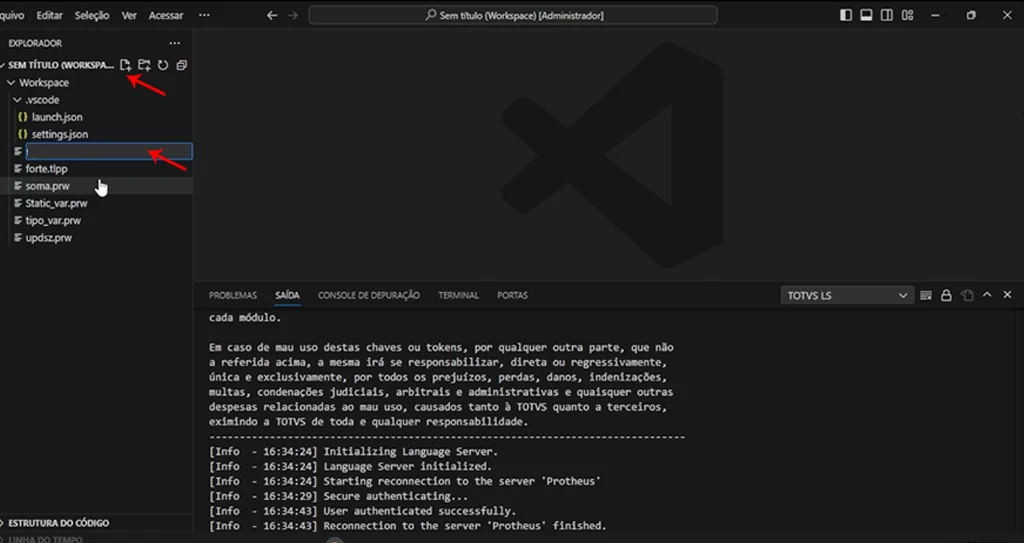Image resolution: width=1024 pixels, height=543 pixels.
Task: Open the Explorer more actions ellipsis
Action: (x=174, y=43)
